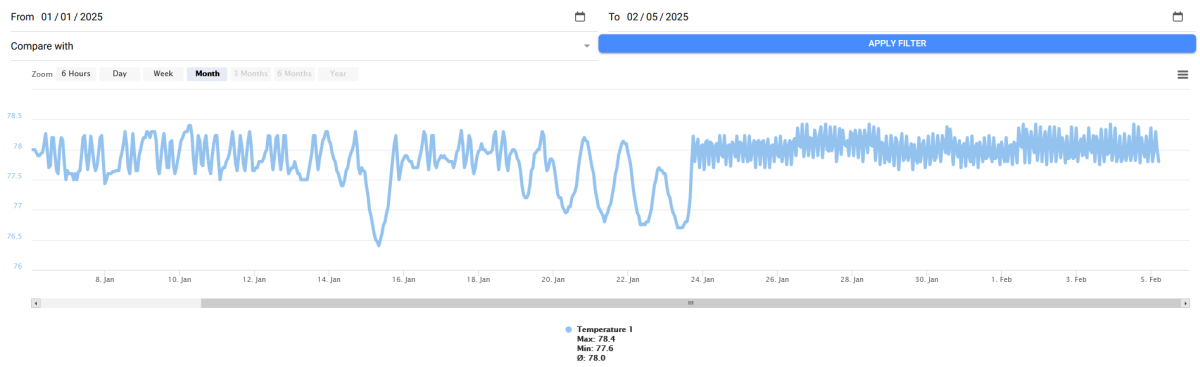Toggle Temperature 1 series legend marker
The width and height of the screenshot is (1200, 367).
tap(569, 329)
